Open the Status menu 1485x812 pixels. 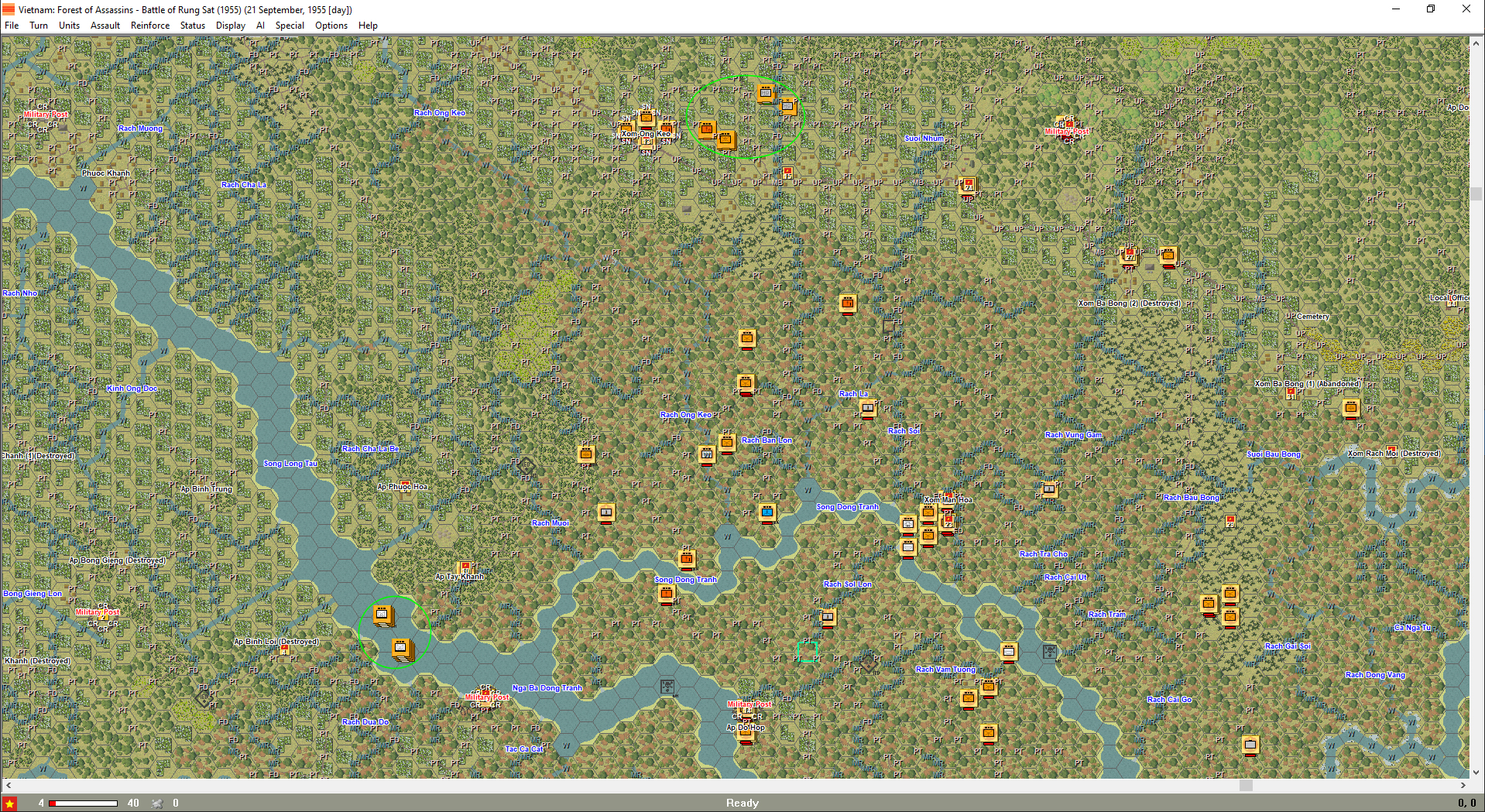193,26
